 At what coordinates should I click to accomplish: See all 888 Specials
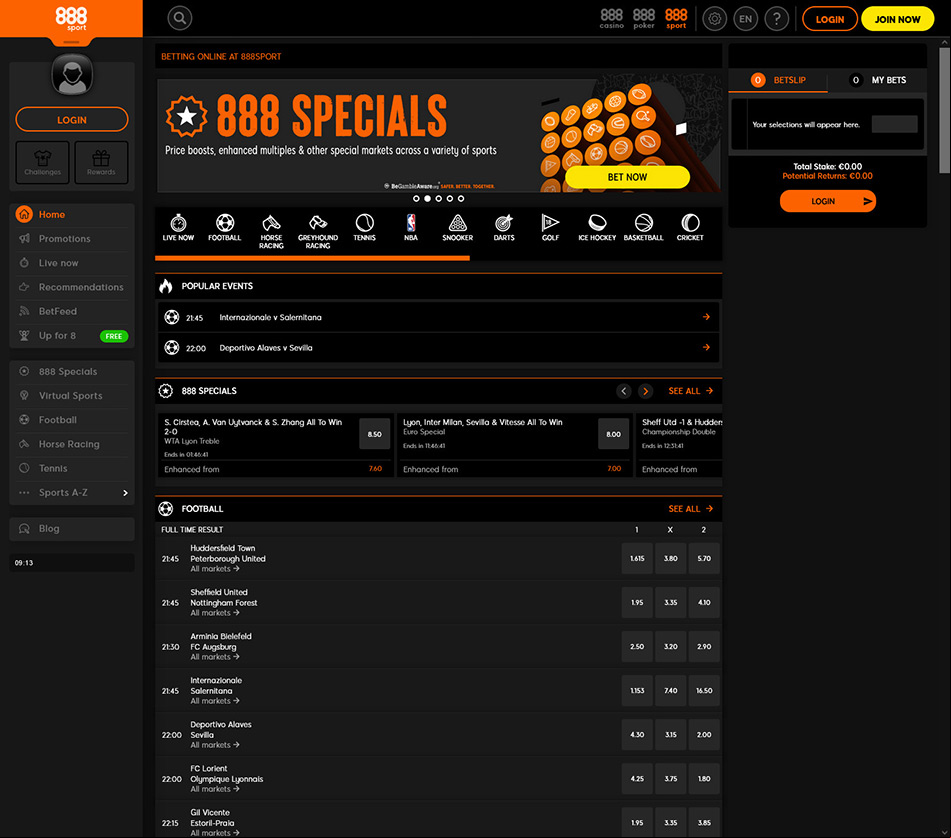coord(690,391)
